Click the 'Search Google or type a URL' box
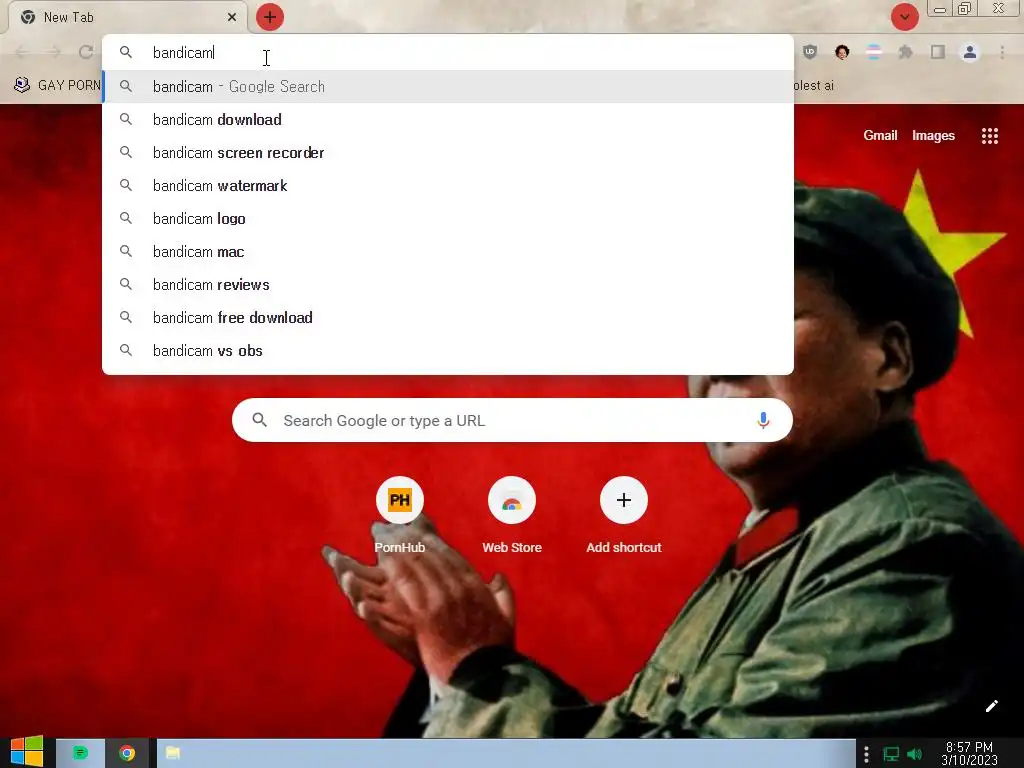1024x768 pixels. [x=512, y=420]
